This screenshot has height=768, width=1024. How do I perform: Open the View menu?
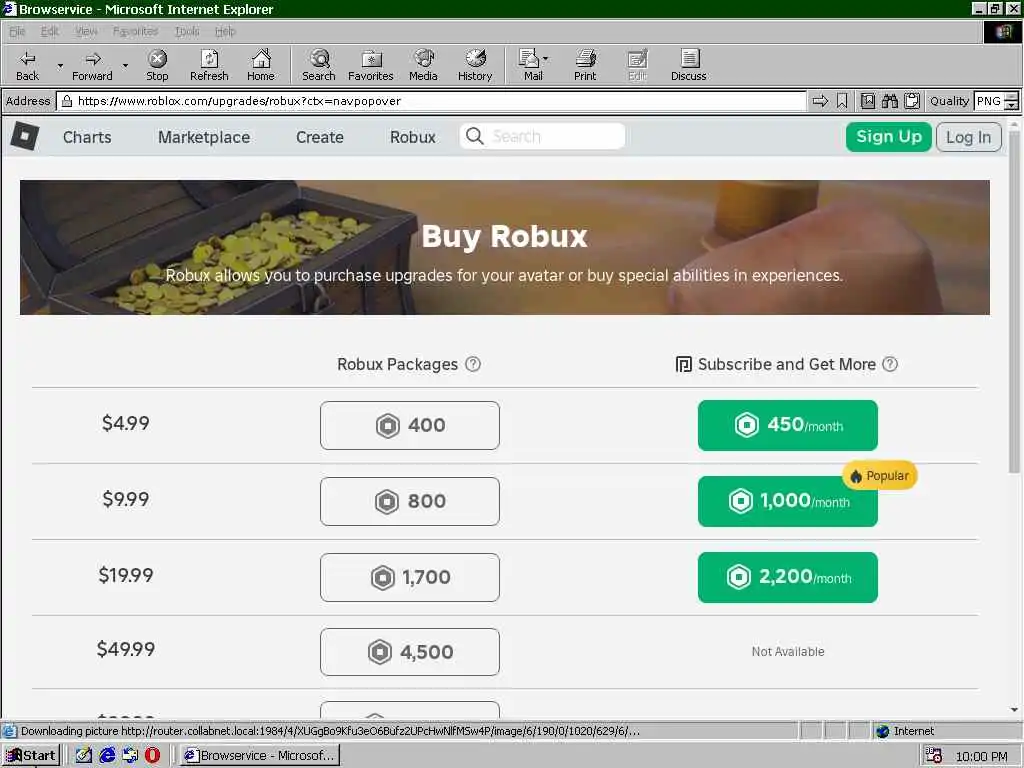(86, 31)
